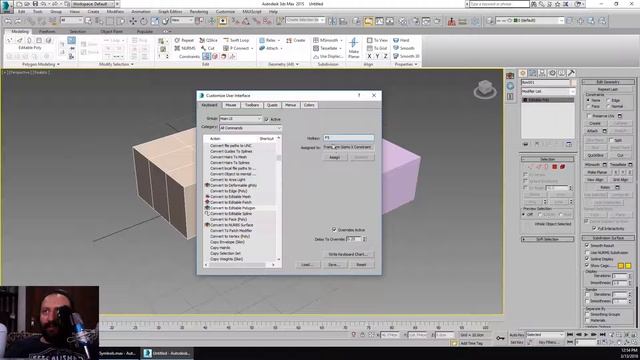Collapse the Subdivision Surface rollout
Image resolution: width=640 pixels, height=360 pixels.
coord(608,238)
